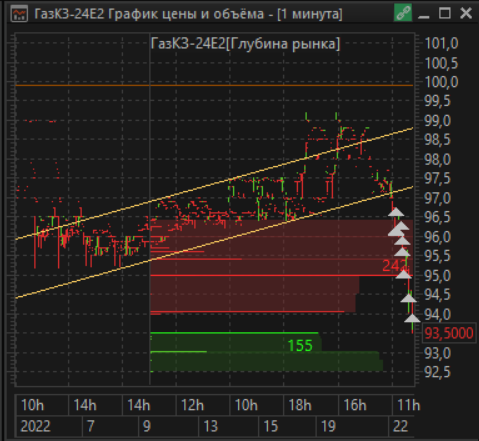The width and height of the screenshot is (479, 441).
Task: Click the ГазКЗ-24Е2[Глубина рынка] chart legend
Action: [245, 43]
